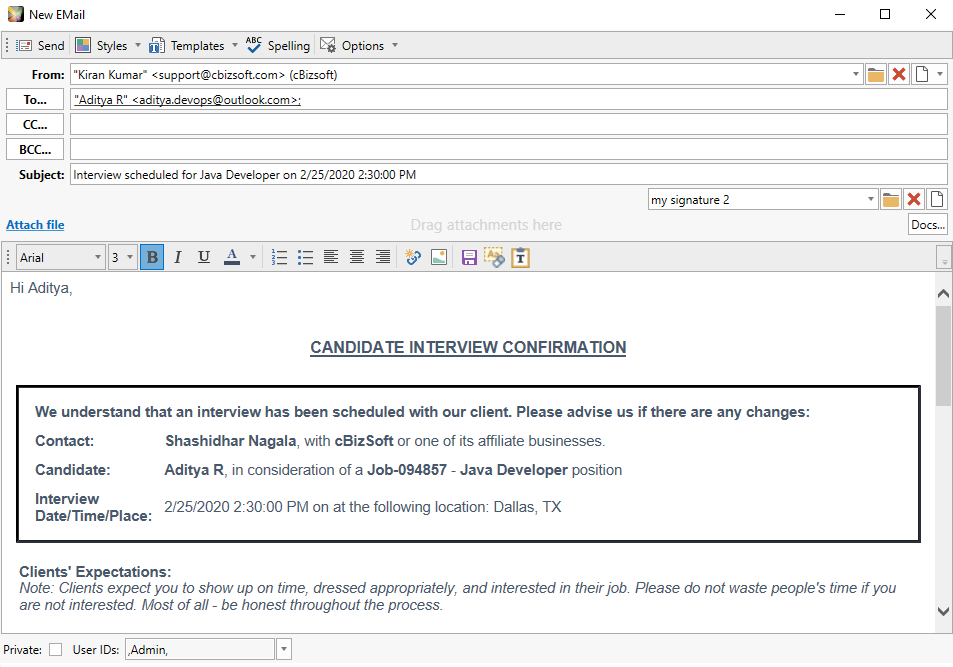The height and width of the screenshot is (667, 953).
Task: Open the Styles menu
Action: click(x=101, y=46)
